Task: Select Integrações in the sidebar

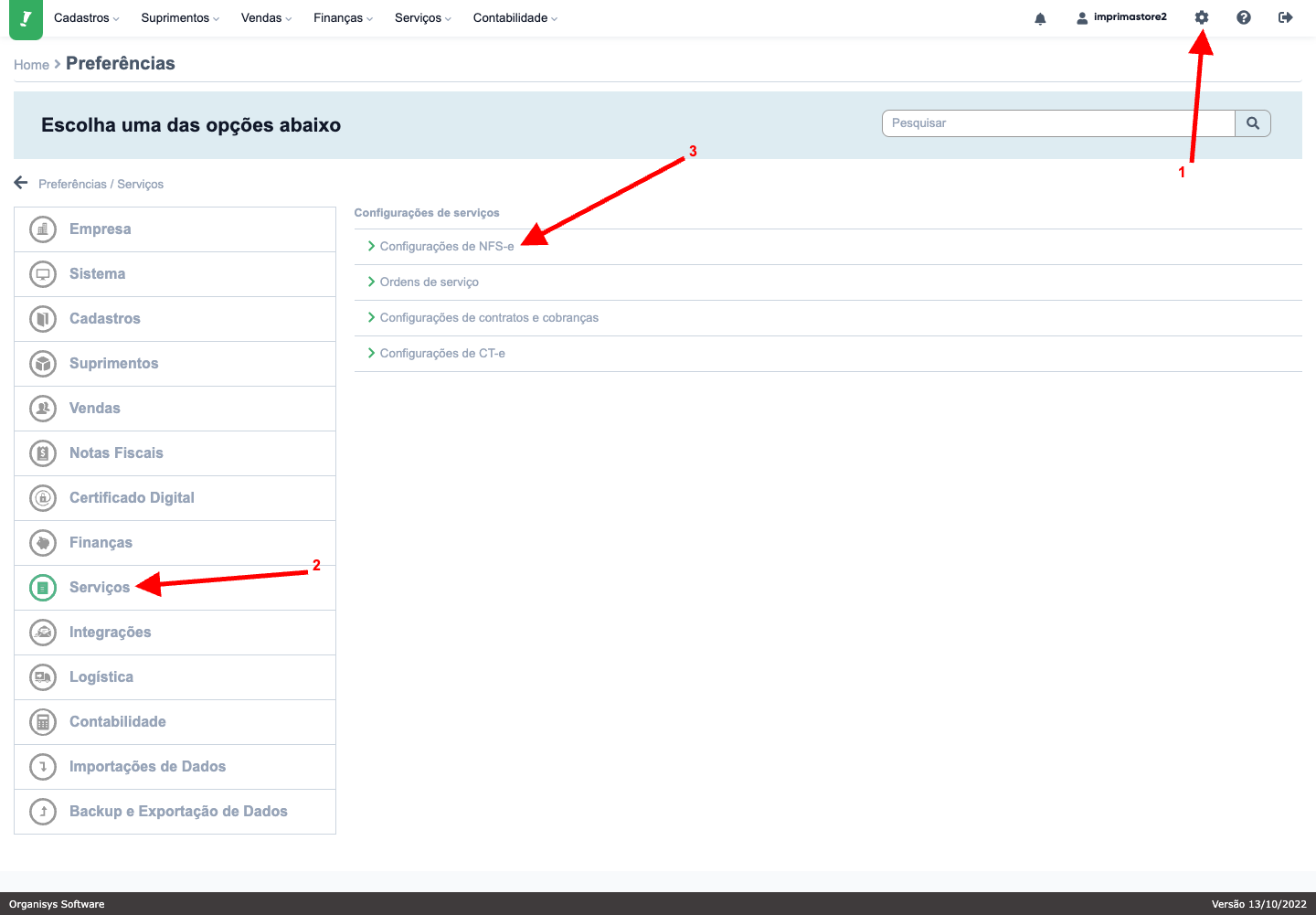Action: pos(175,633)
